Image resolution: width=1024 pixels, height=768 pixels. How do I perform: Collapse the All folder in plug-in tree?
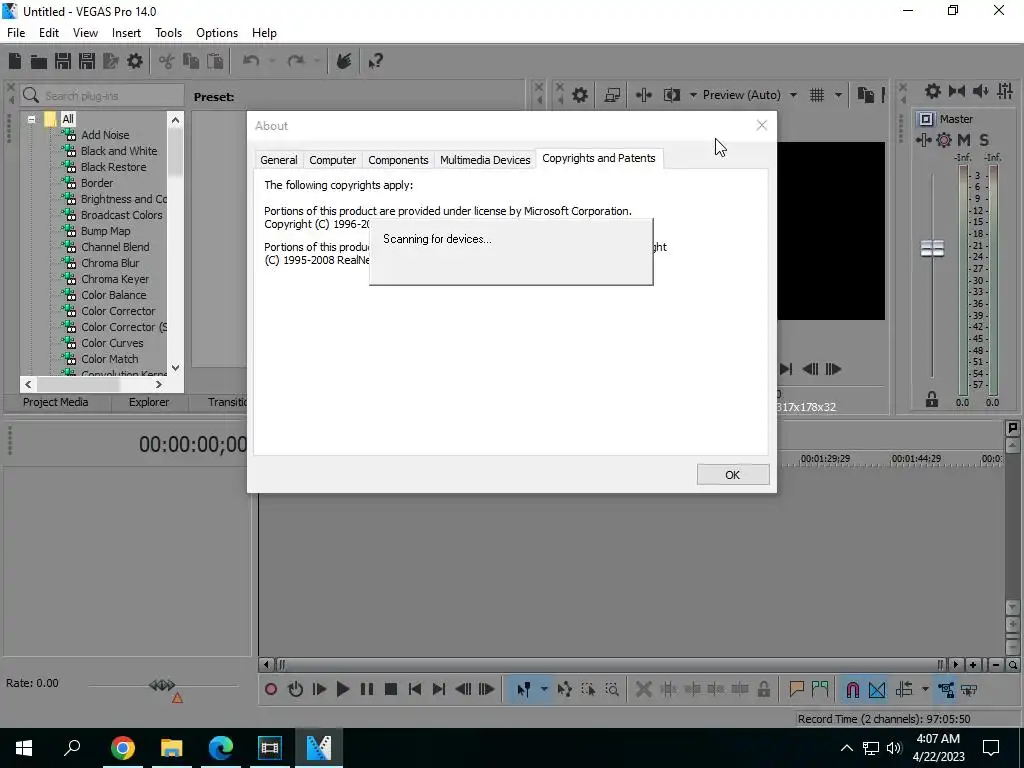click(x=31, y=120)
